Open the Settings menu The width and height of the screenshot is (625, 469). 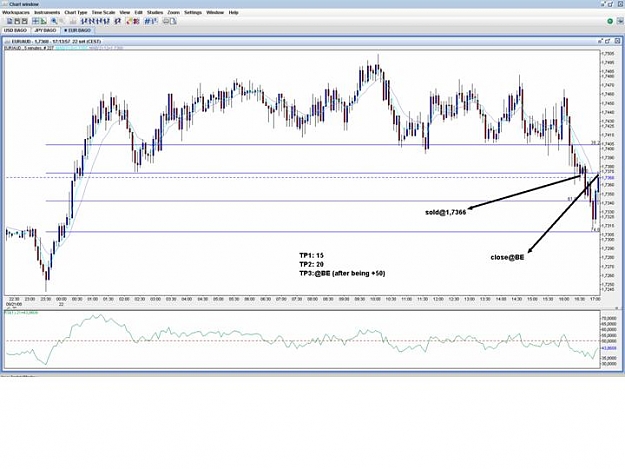[193, 12]
